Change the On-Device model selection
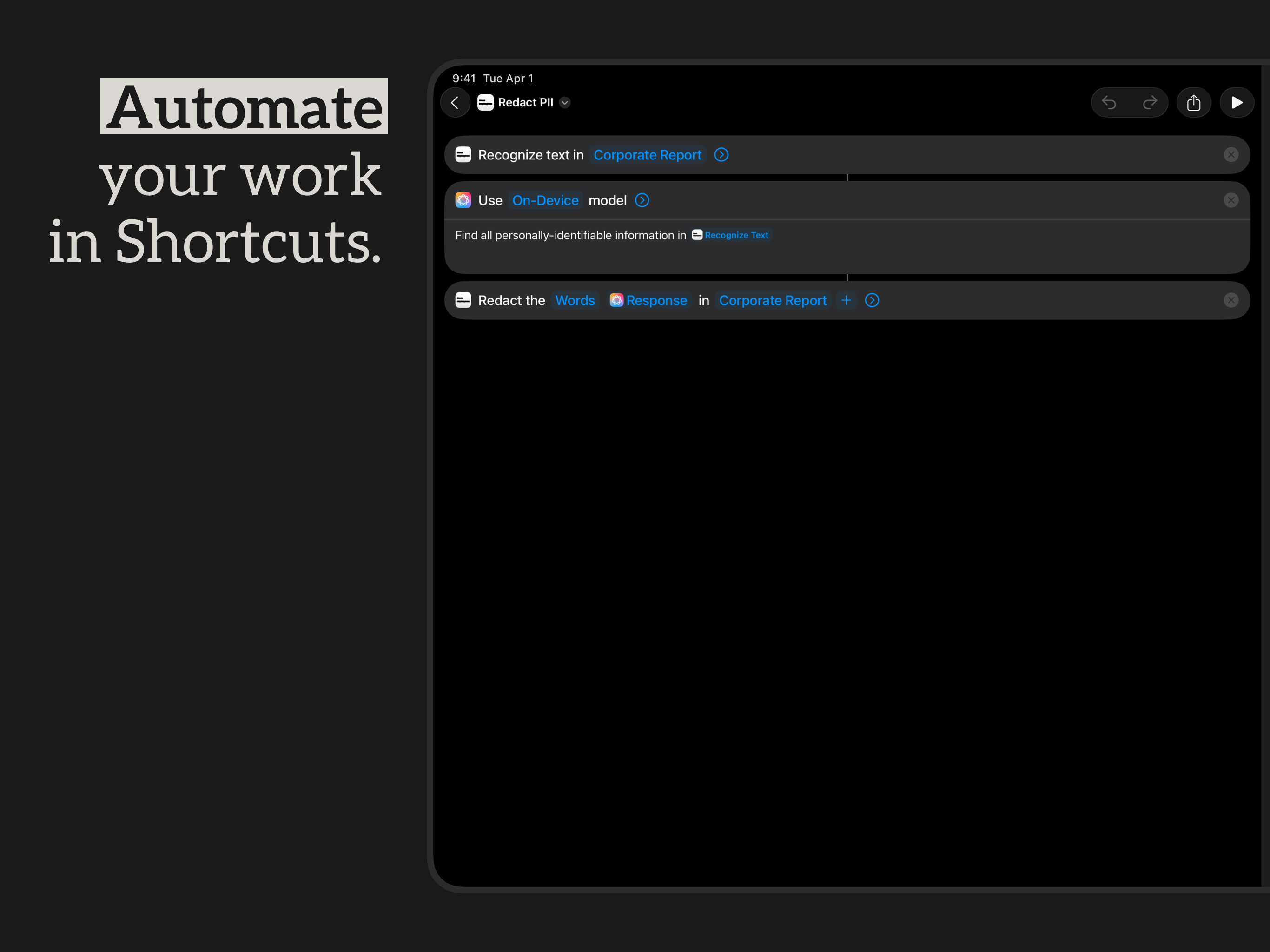This screenshot has height=952, width=1270. tap(545, 200)
